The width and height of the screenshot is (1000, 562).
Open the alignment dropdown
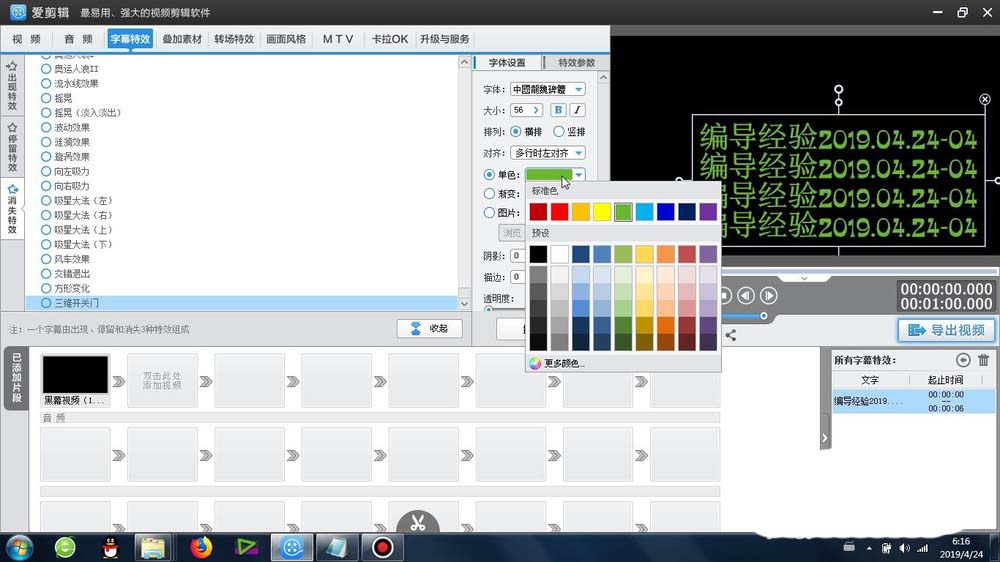coord(578,153)
